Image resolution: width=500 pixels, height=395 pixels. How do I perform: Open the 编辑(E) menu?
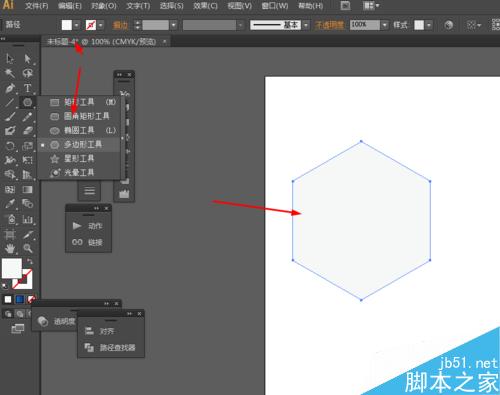[70, 6]
